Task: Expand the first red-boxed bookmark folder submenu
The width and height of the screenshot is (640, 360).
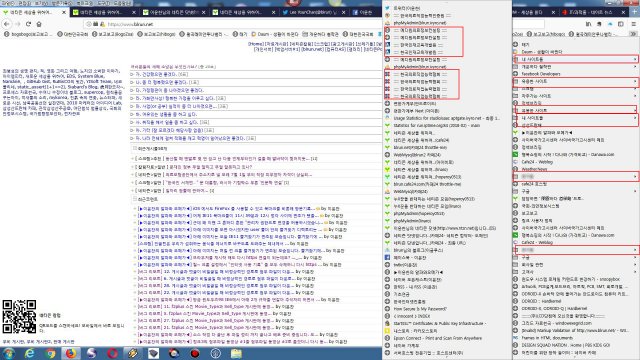Action: pyautogui.click(x=576, y=59)
